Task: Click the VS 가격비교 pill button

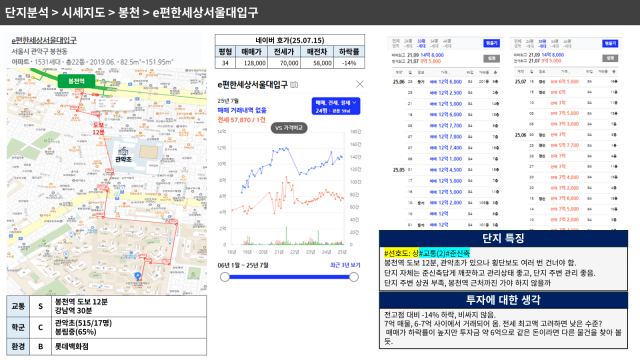Action: (289, 128)
